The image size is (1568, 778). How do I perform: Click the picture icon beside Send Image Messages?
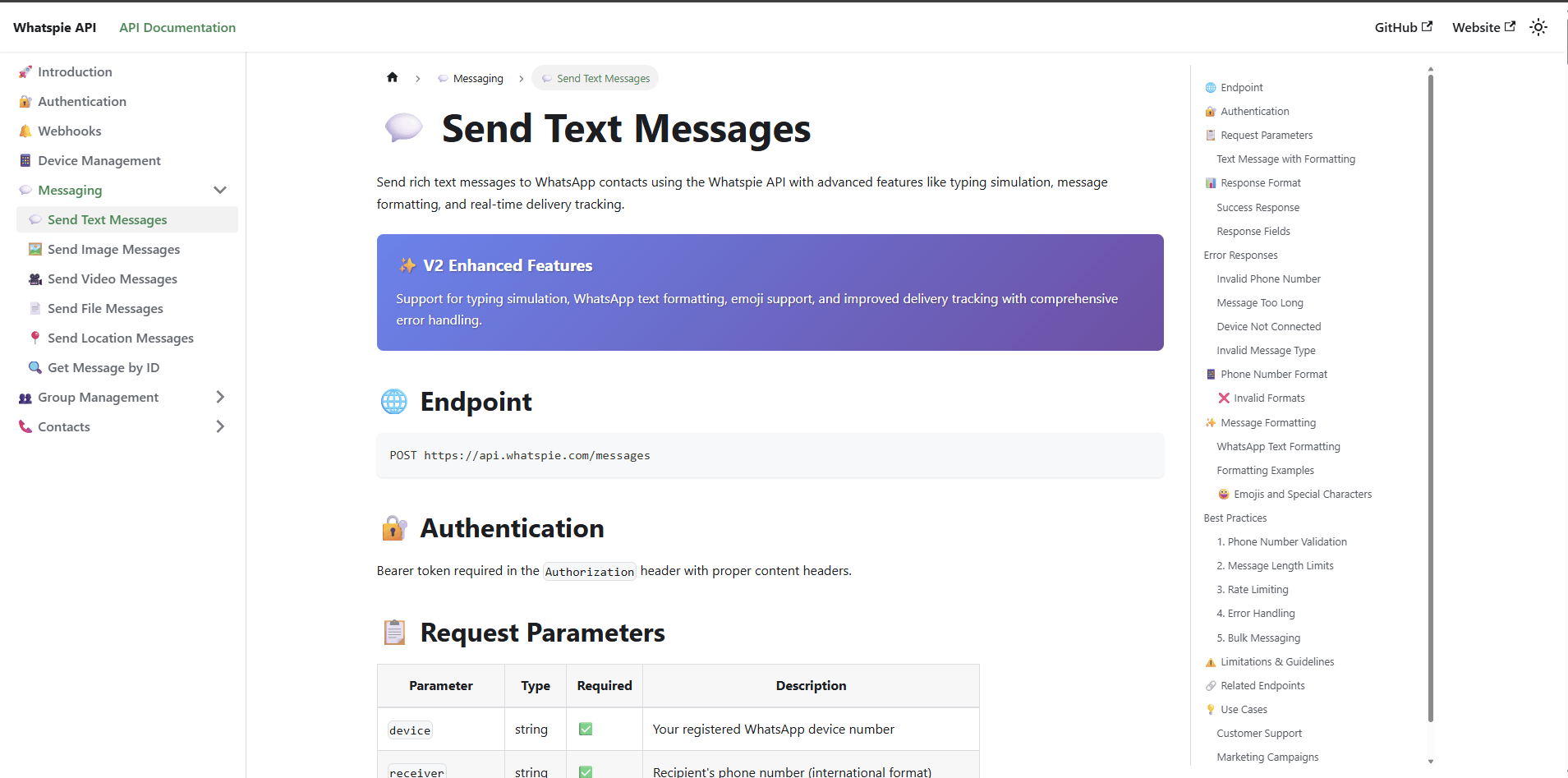click(x=35, y=250)
